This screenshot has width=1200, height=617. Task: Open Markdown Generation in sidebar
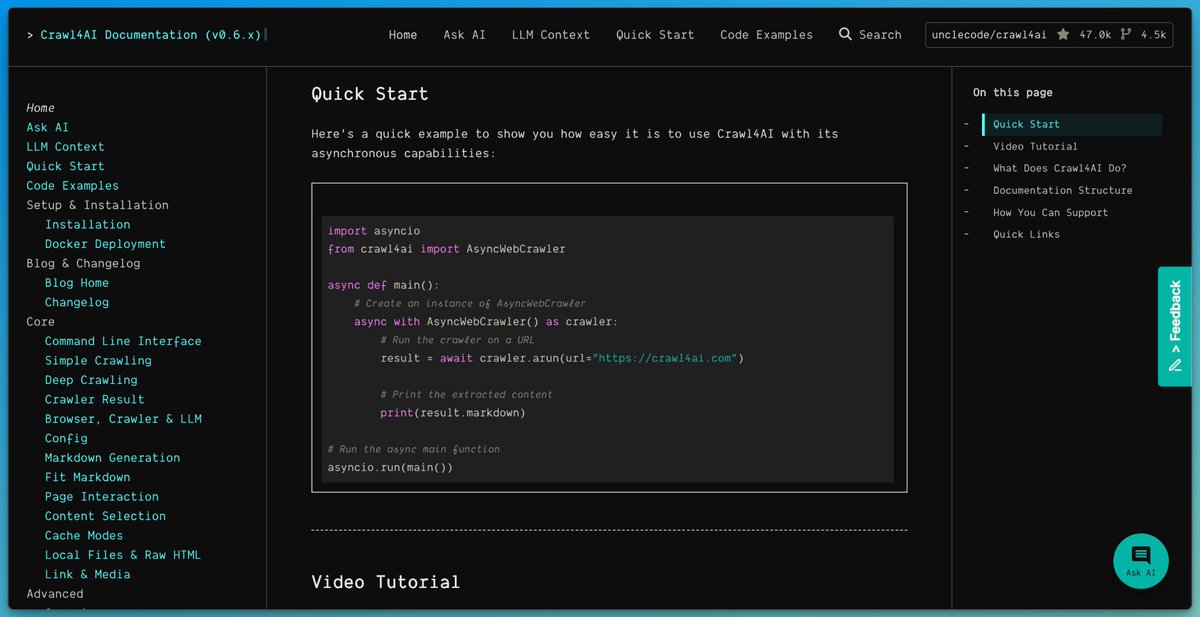point(112,458)
